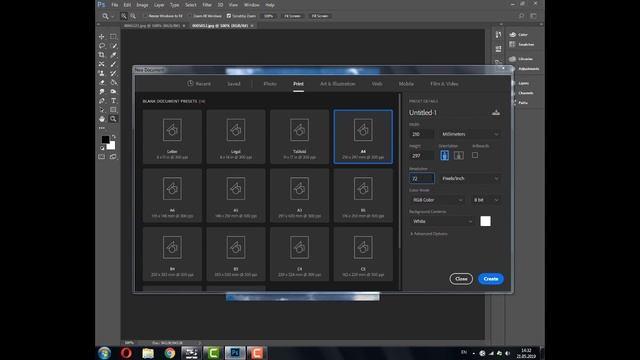The width and height of the screenshot is (640, 360).
Task: Open zoom tool preset picker arrow
Action: pyautogui.click(x=112, y=16)
